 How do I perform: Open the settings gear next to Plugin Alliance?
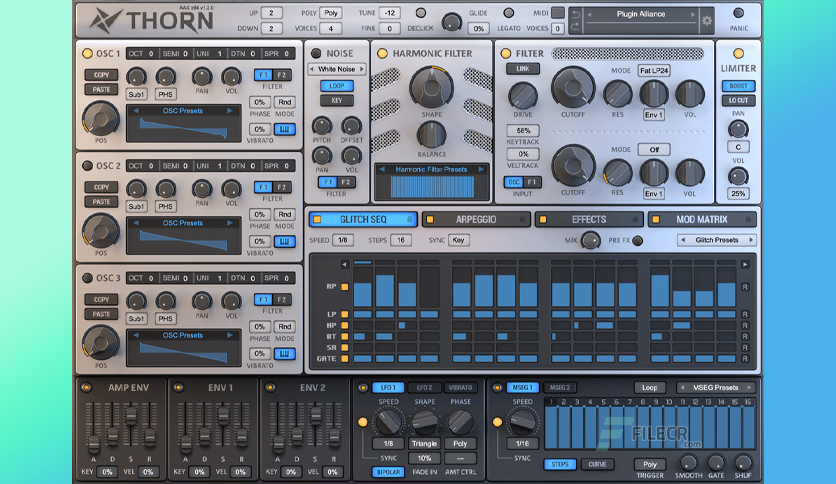pyautogui.click(x=707, y=21)
